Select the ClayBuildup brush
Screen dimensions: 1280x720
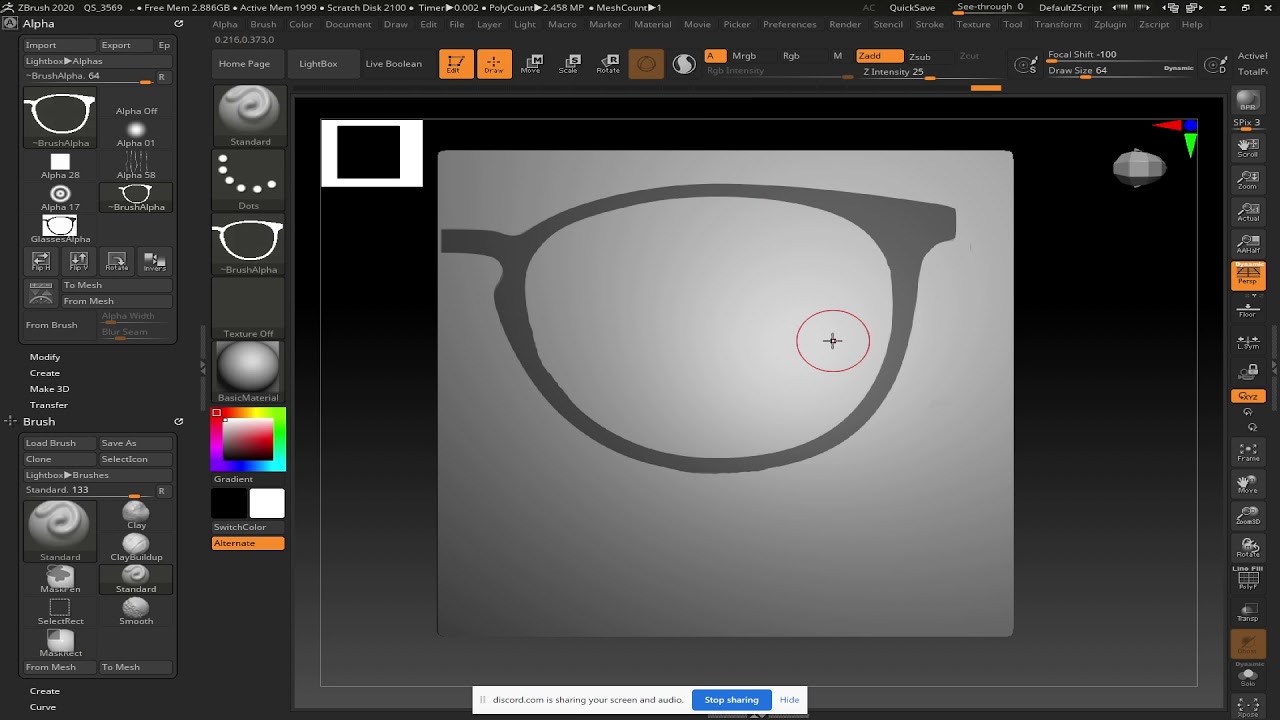point(136,548)
